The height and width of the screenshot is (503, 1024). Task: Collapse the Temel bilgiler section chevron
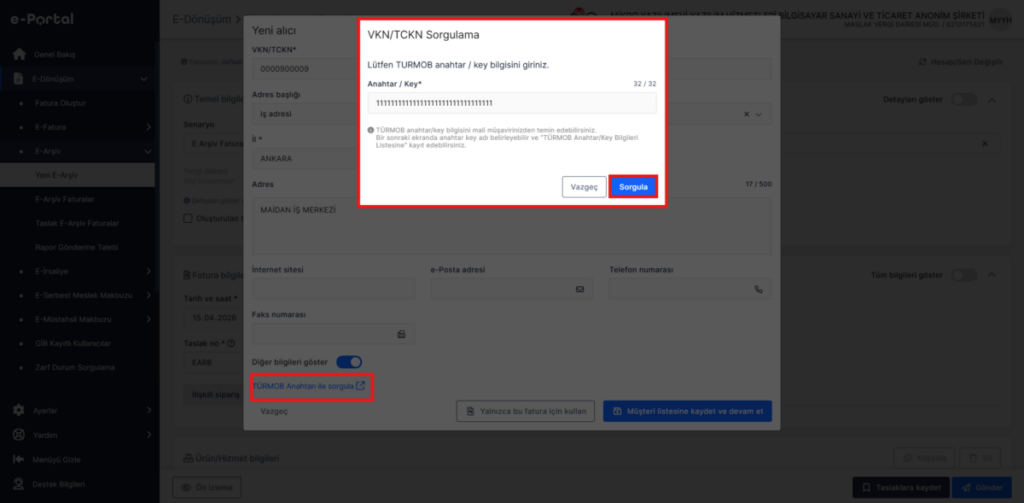992,100
